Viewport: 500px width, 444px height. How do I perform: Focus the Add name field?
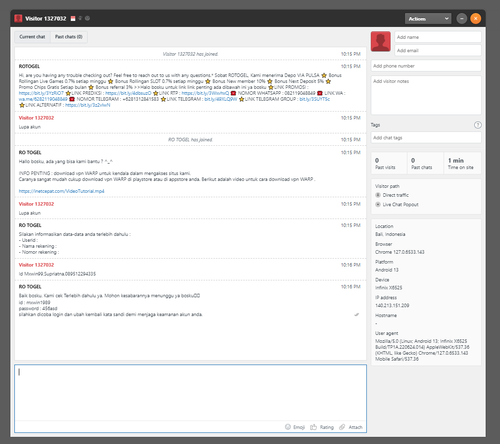(x=438, y=37)
